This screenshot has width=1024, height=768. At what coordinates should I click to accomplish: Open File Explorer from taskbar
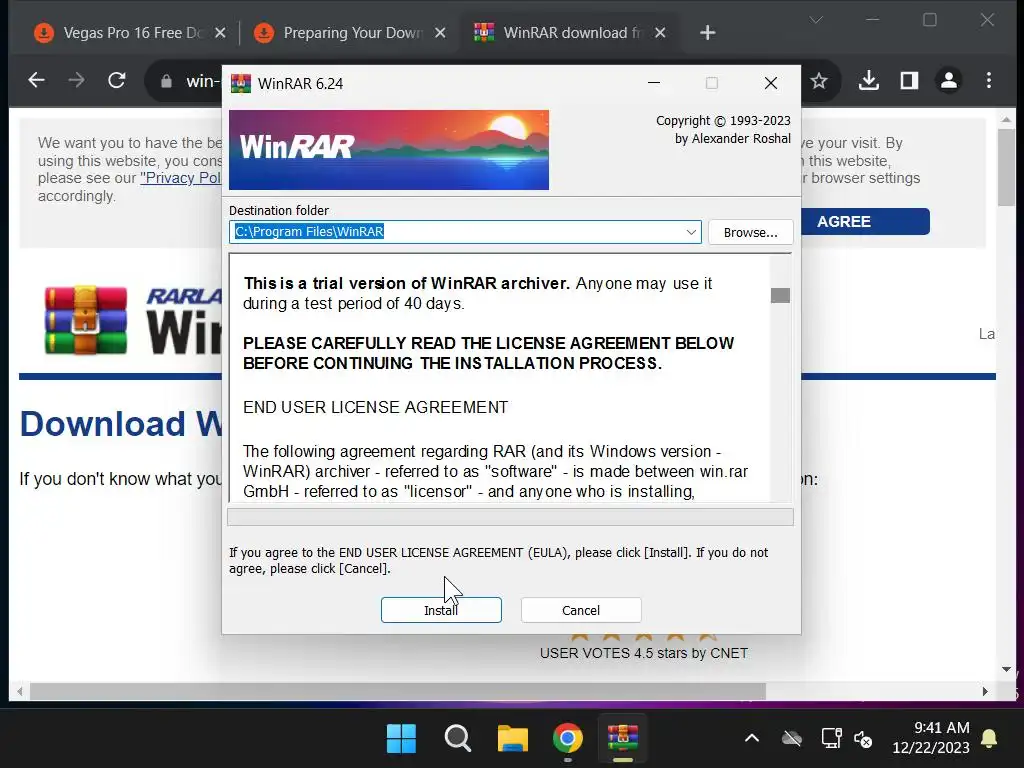pyautogui.click(x=513, y=739)
